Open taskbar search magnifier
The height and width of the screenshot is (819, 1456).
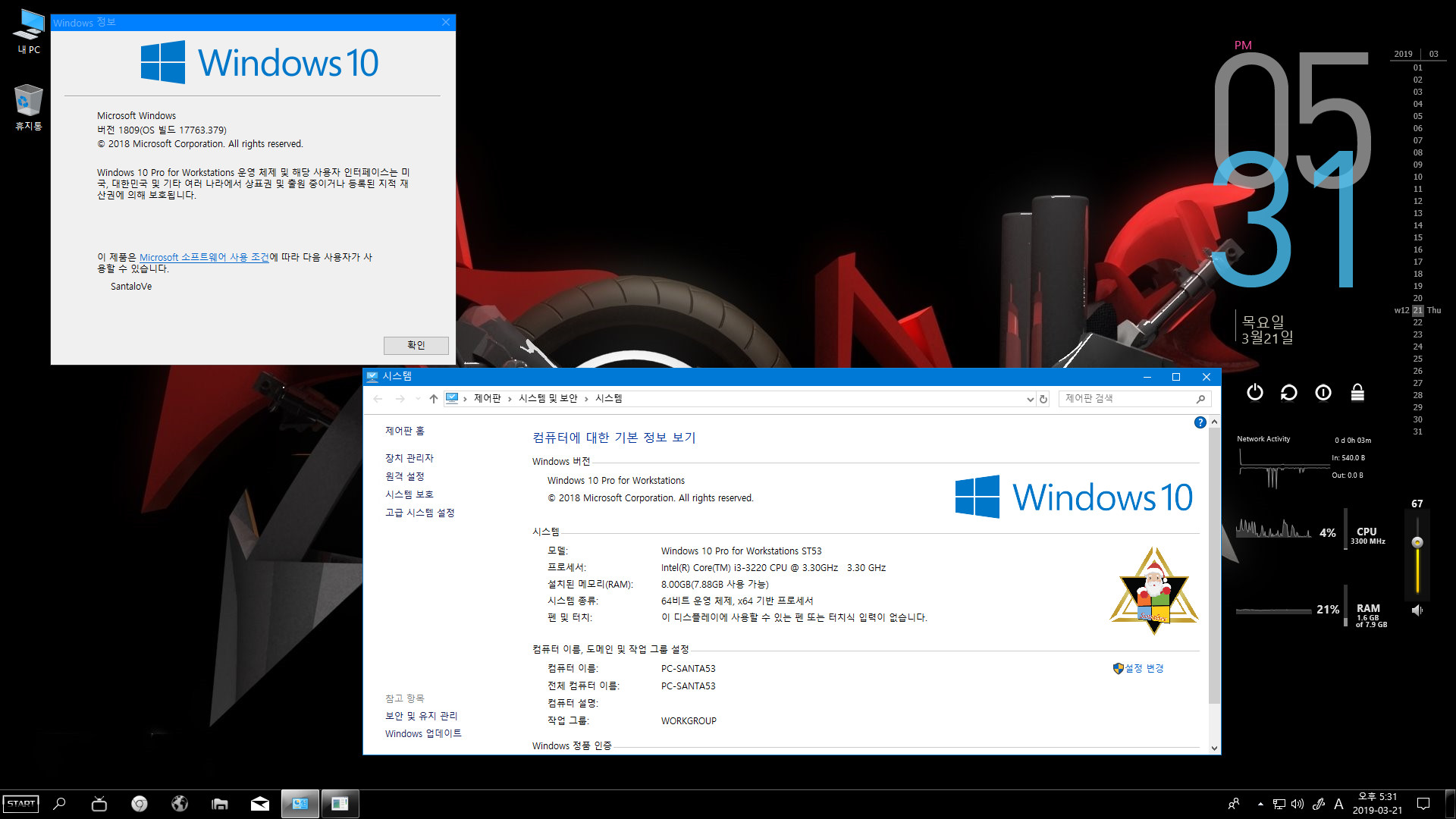(x=60, y=804)
